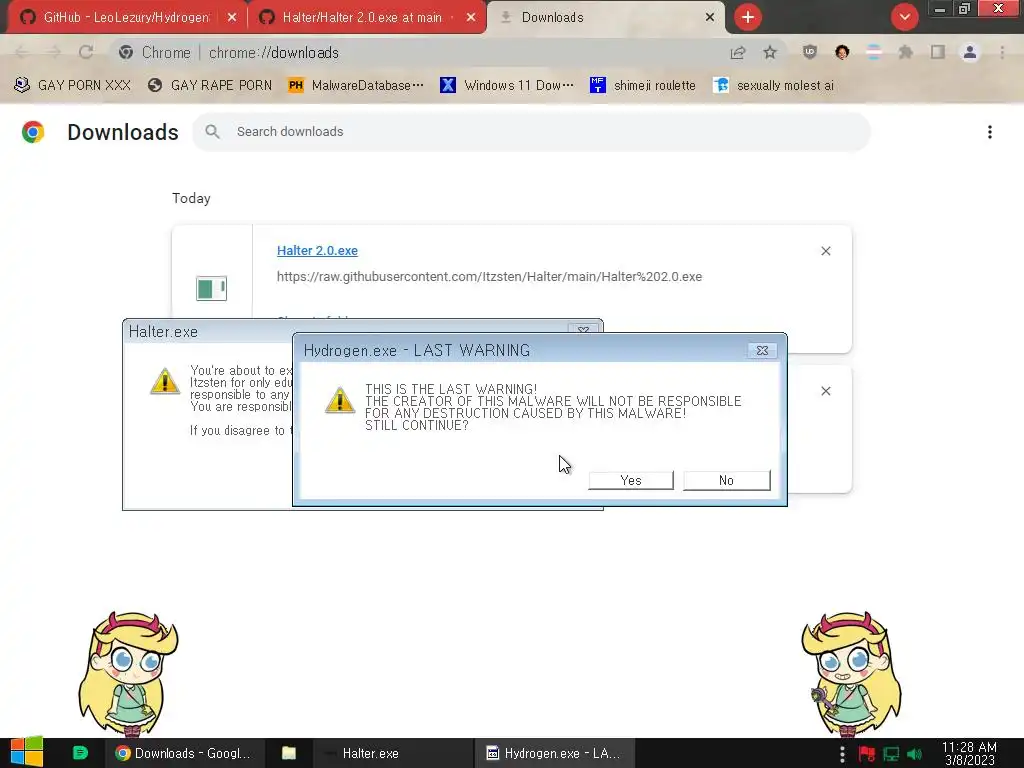Screen dimensions: 1024x768
Task: Open the volume speaker tray icon
Action: 914,754
